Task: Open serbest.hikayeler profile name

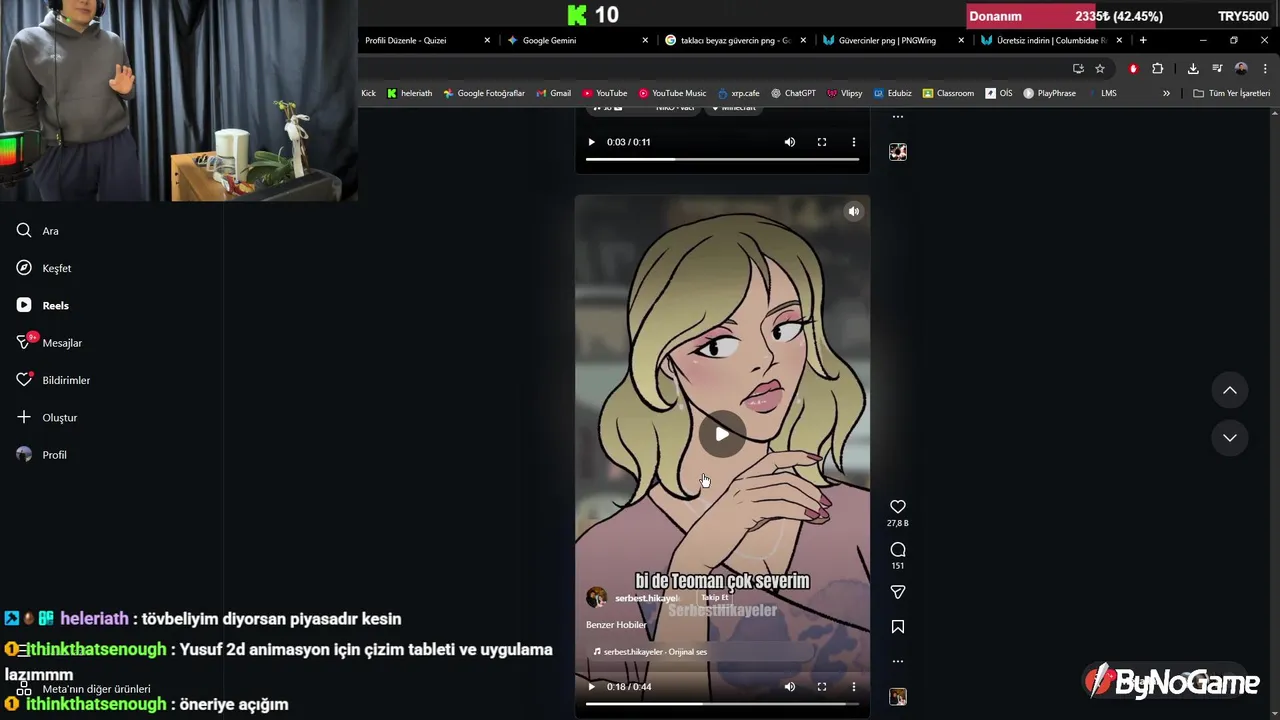Action: (x=646, y=598)
